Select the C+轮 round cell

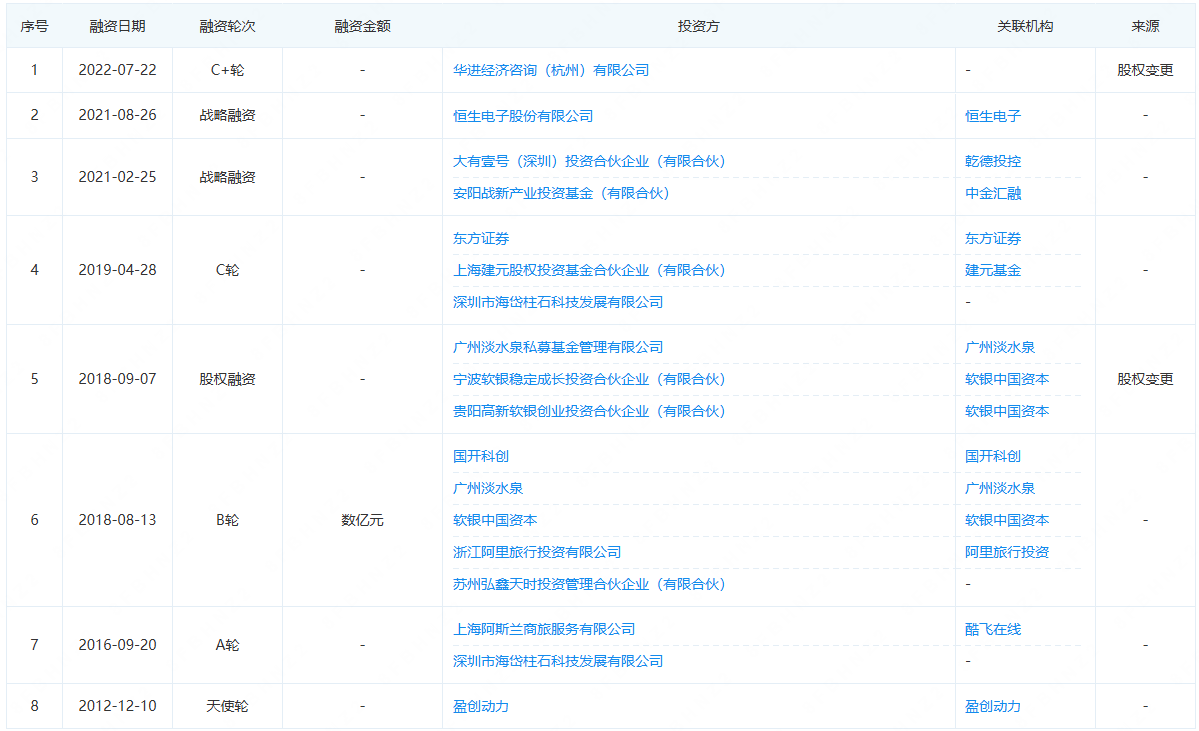[x=227, y=70]
